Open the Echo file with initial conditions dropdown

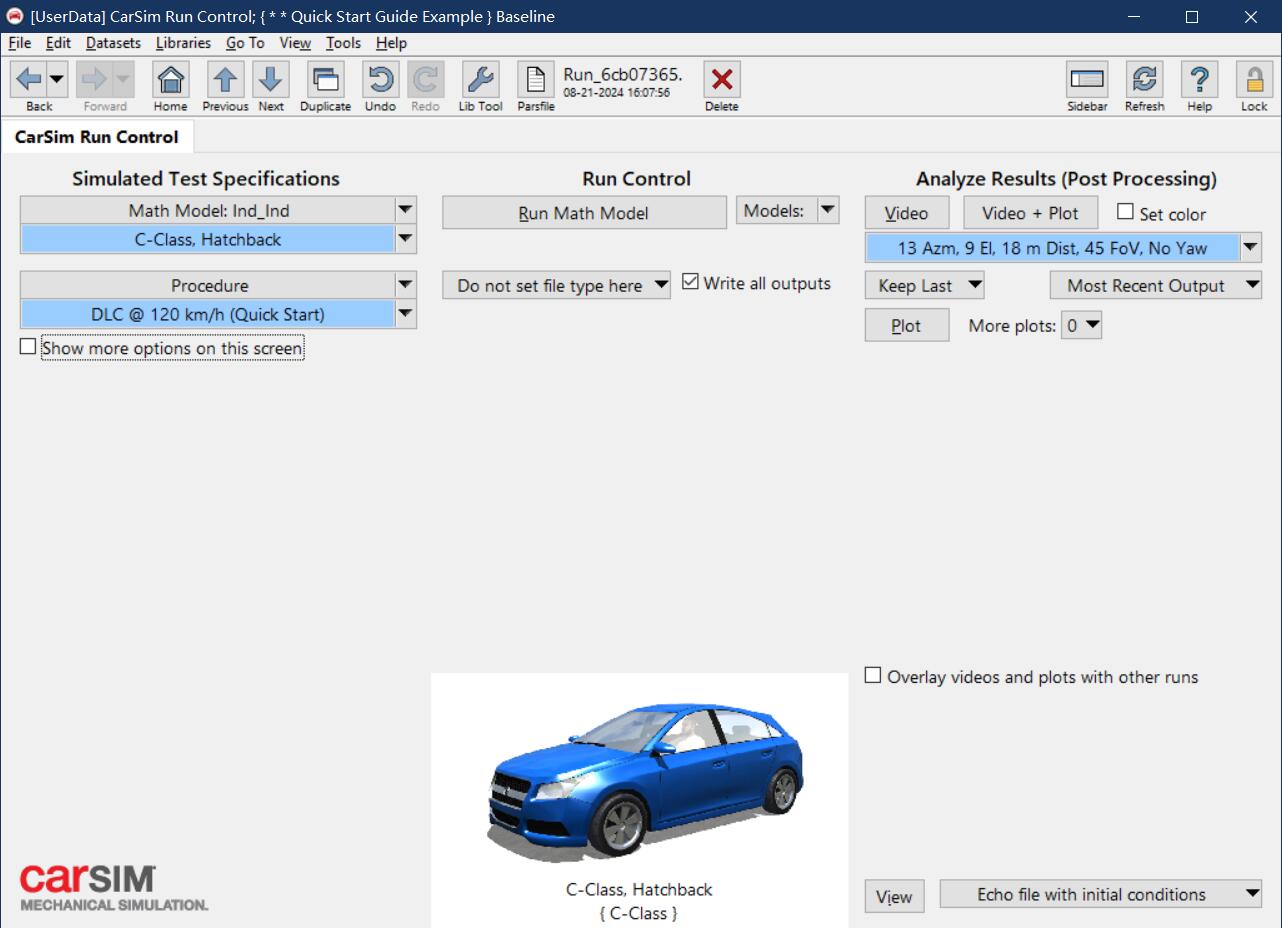point(1101,894)
